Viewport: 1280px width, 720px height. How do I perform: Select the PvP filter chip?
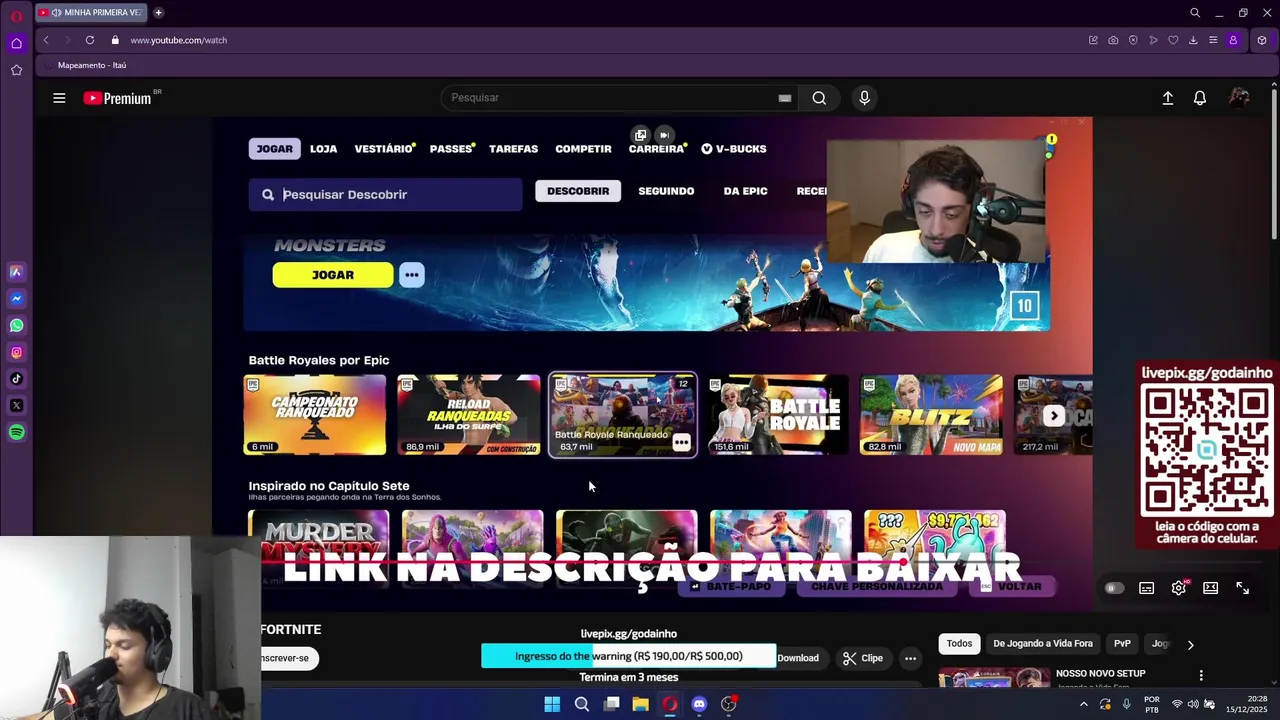coord(1122,644)
